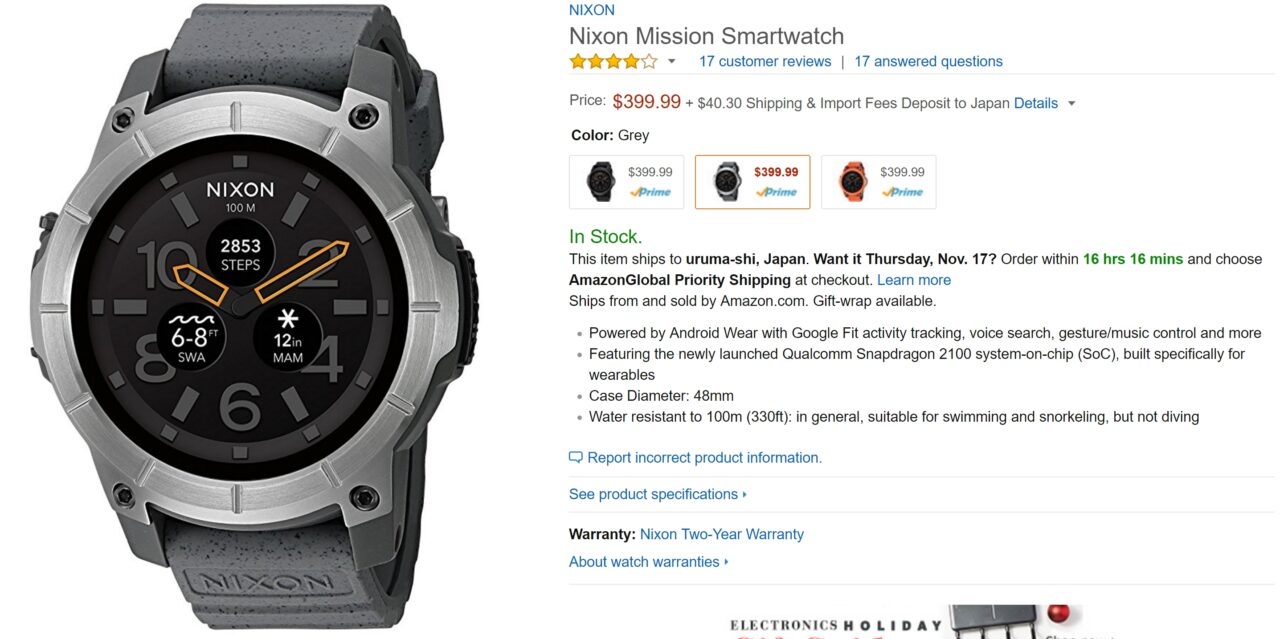Click the report speech bubble icon
1280x639 pixels.
tap(575, 458)
